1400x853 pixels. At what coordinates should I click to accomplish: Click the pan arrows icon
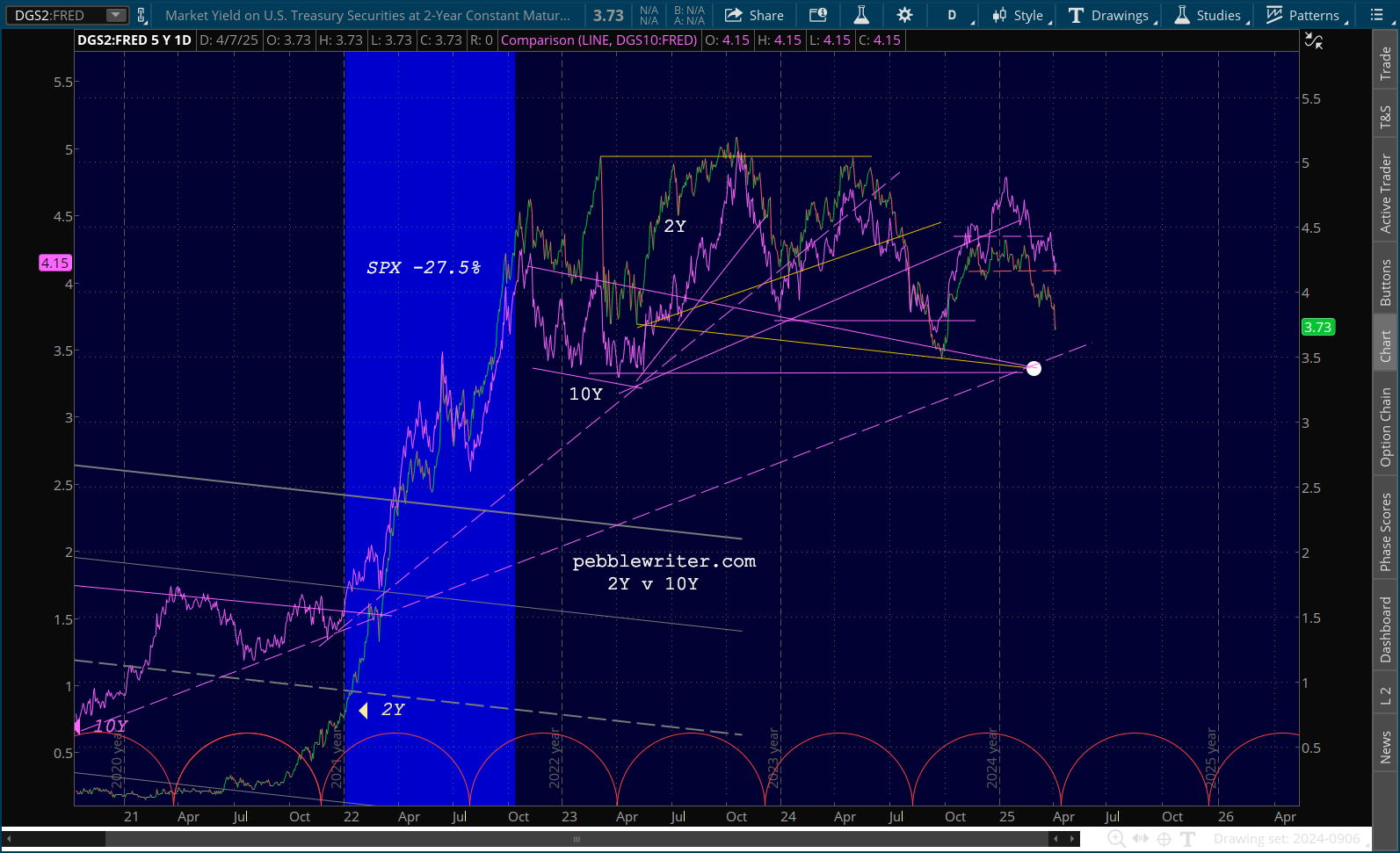tap(1141, 839)
